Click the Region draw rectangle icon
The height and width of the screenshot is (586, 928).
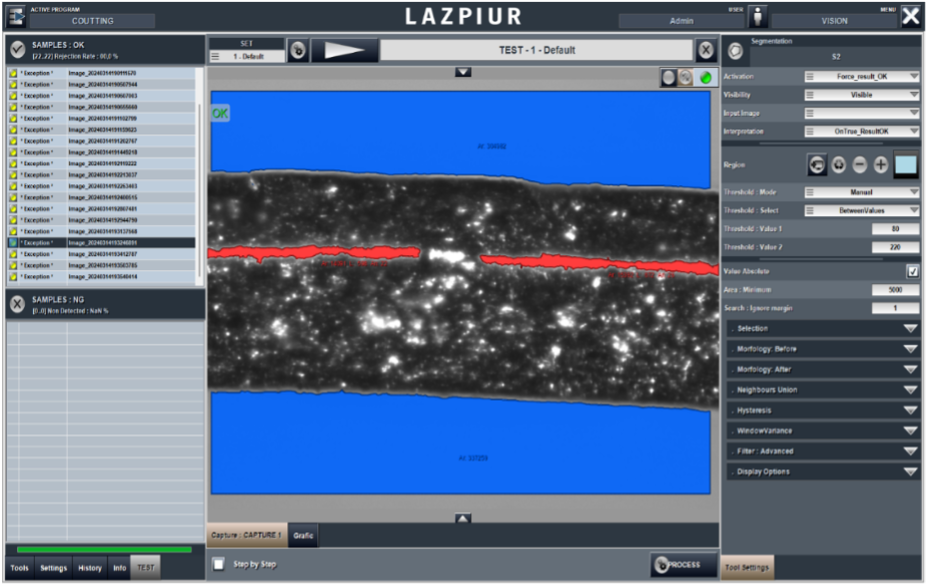[x=817, y=165]
